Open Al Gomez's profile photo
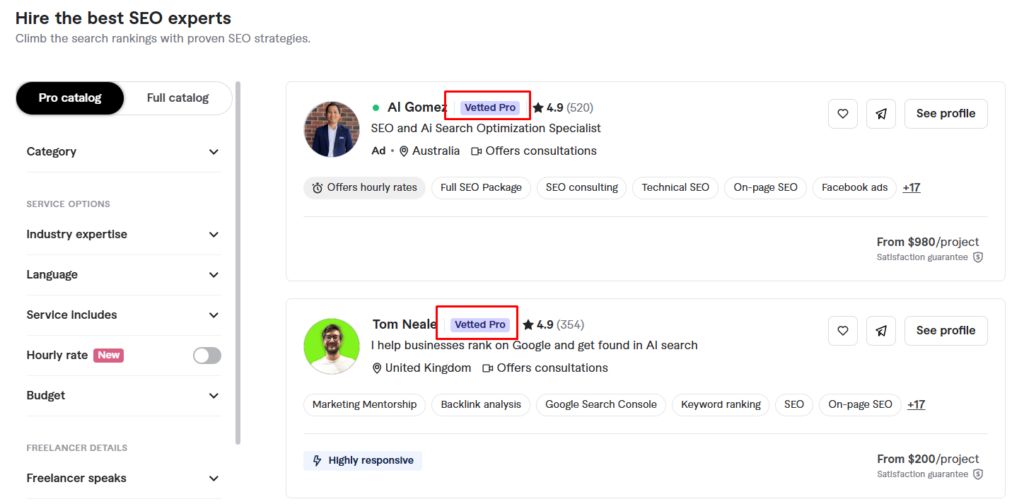The image size is (1024, 504). (x=332, y=129)
